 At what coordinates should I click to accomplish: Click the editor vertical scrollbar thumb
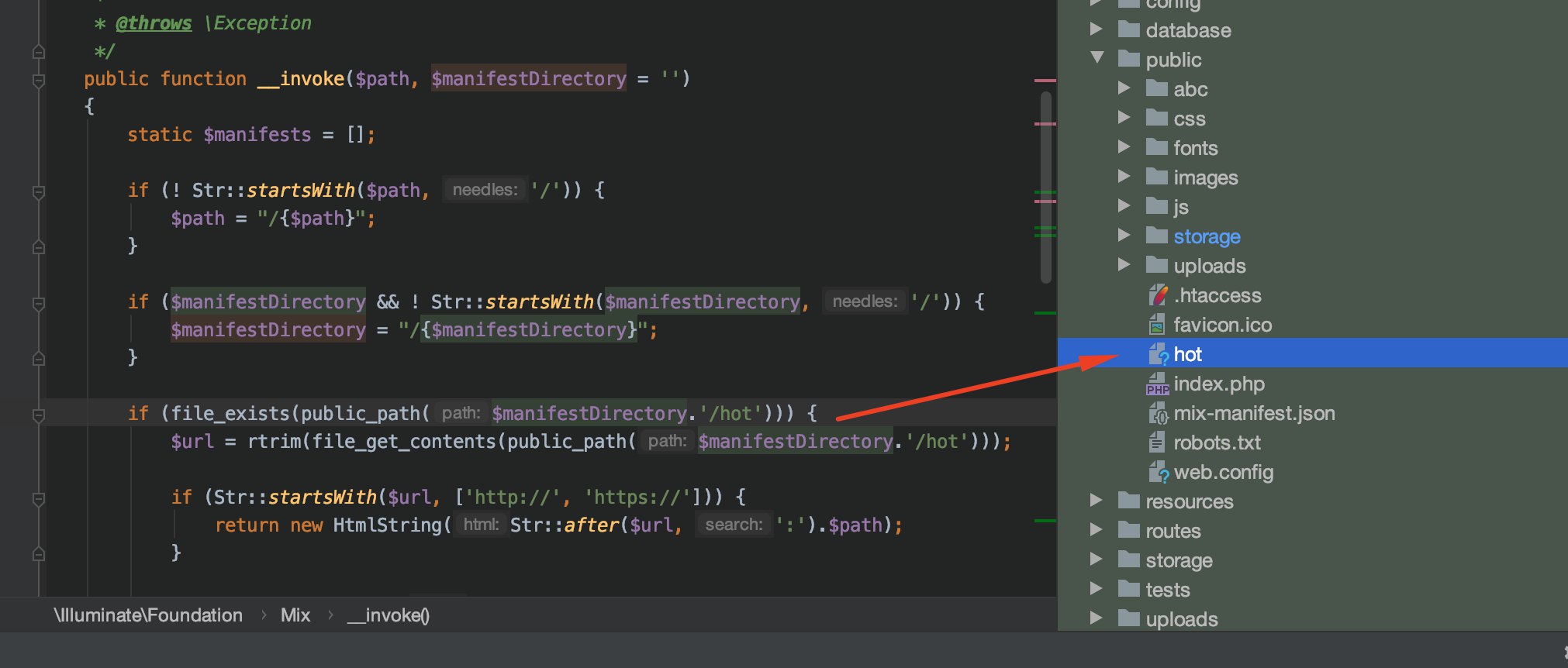pos(1046,187)
